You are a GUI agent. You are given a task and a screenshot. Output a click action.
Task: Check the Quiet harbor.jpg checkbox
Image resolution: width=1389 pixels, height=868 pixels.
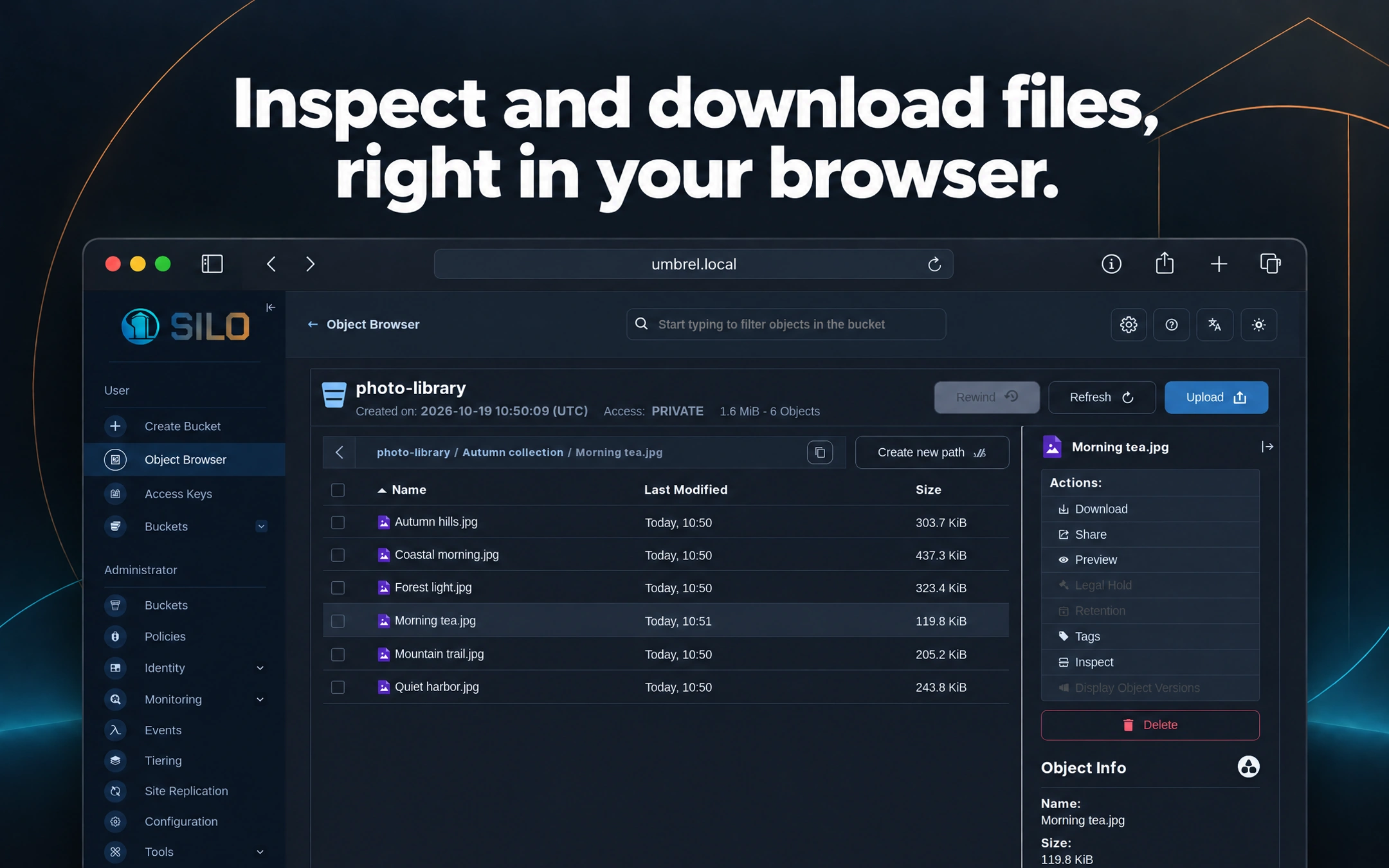[x=338, y=687]
